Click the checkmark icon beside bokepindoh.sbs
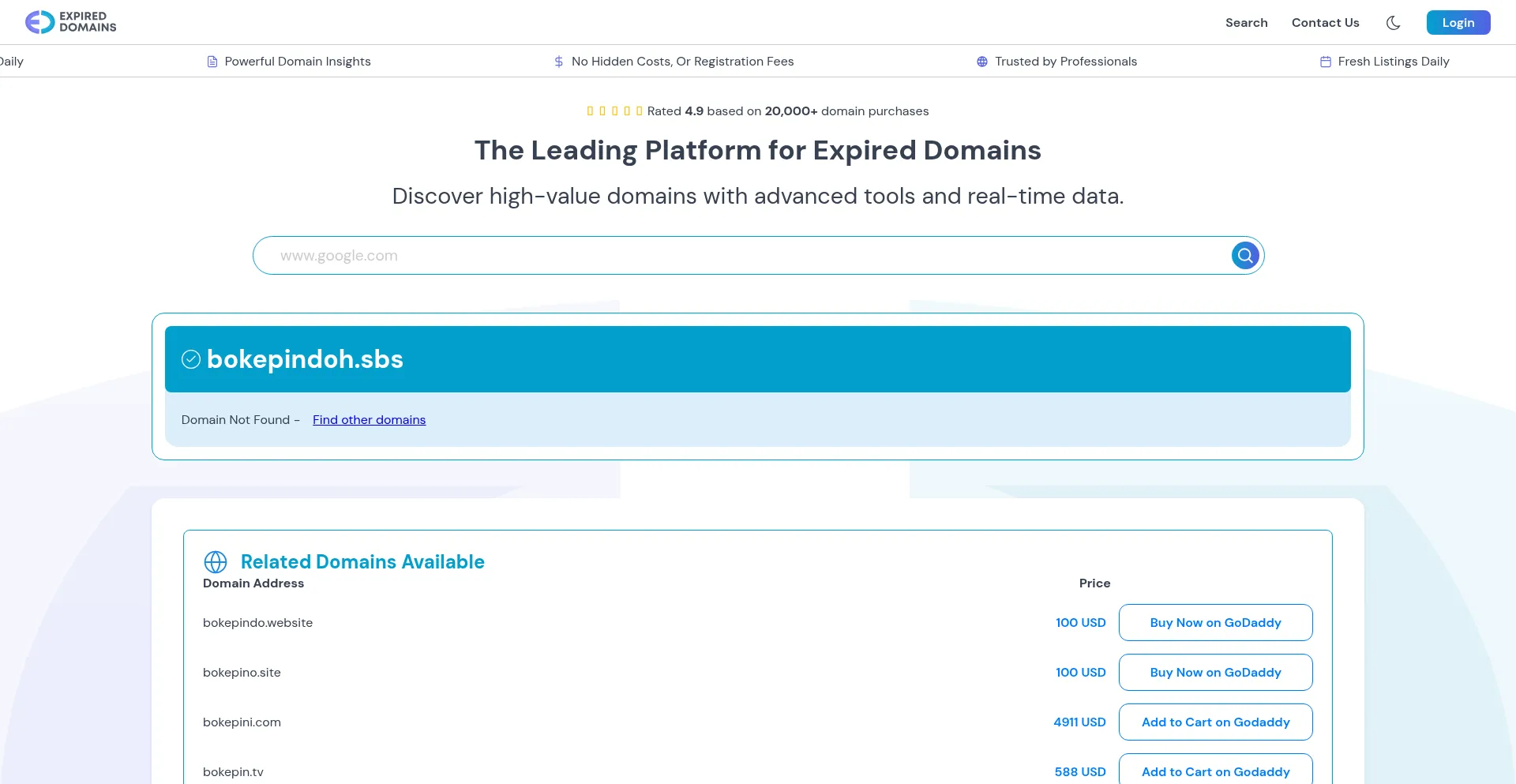 [x=191, y=359]
